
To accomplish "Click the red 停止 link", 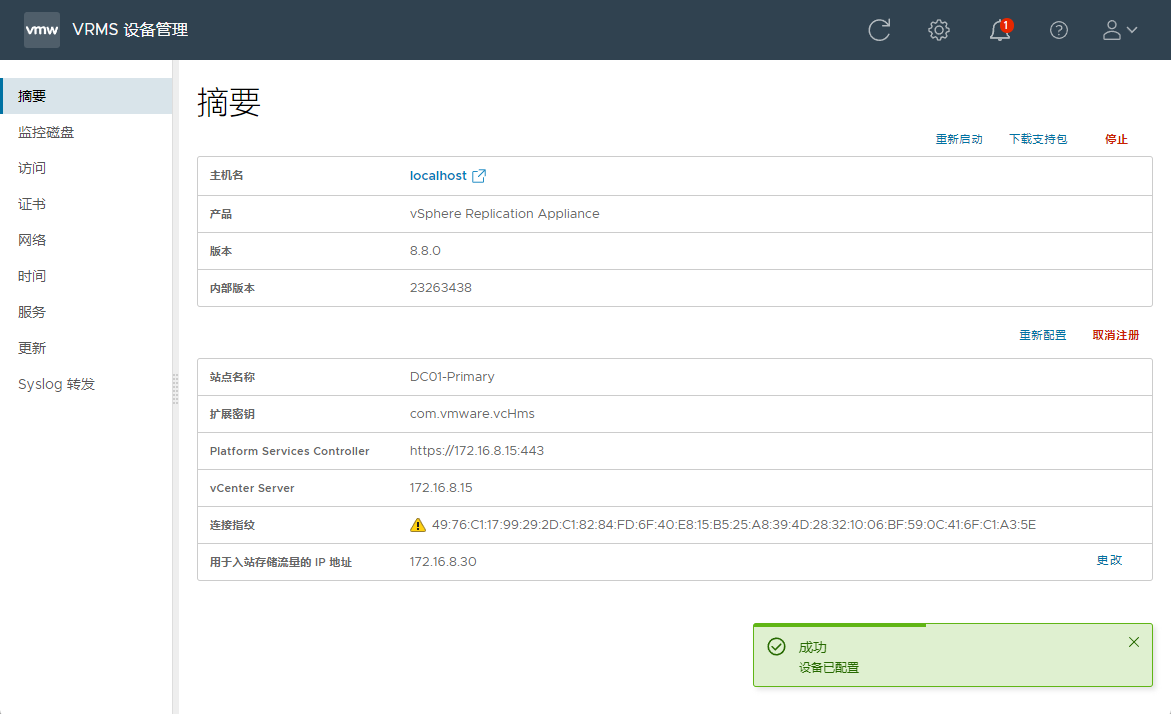I will [x=1116, y=140].
